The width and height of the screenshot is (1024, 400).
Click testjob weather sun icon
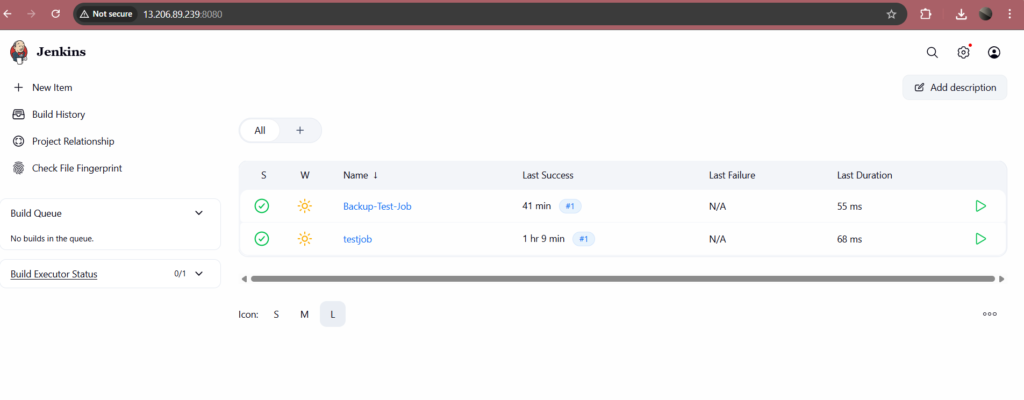[305, 239]
